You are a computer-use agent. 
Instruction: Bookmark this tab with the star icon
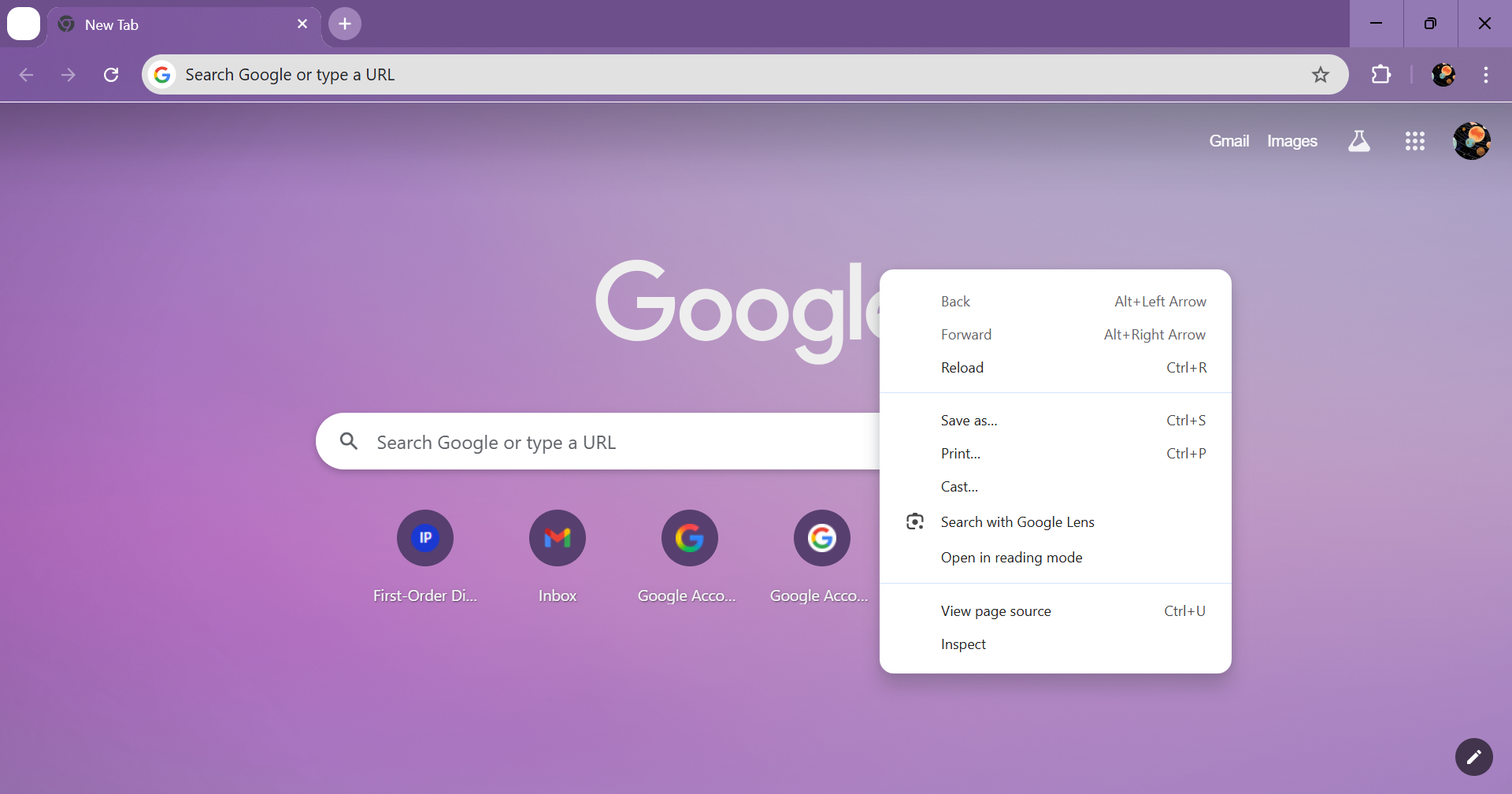tap(1321, 75)
